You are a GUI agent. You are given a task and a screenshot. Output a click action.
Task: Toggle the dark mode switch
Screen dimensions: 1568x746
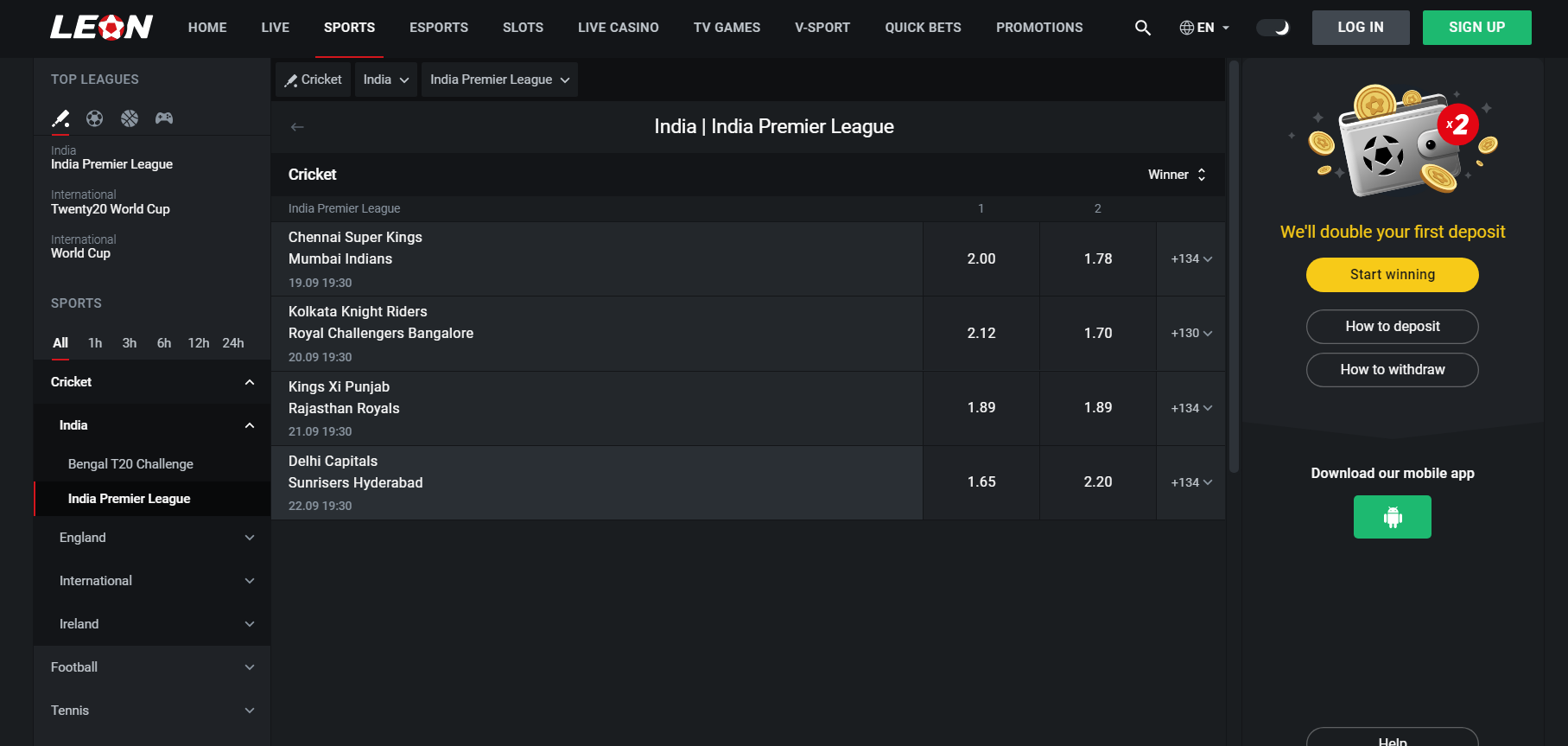pos(1273,28)
